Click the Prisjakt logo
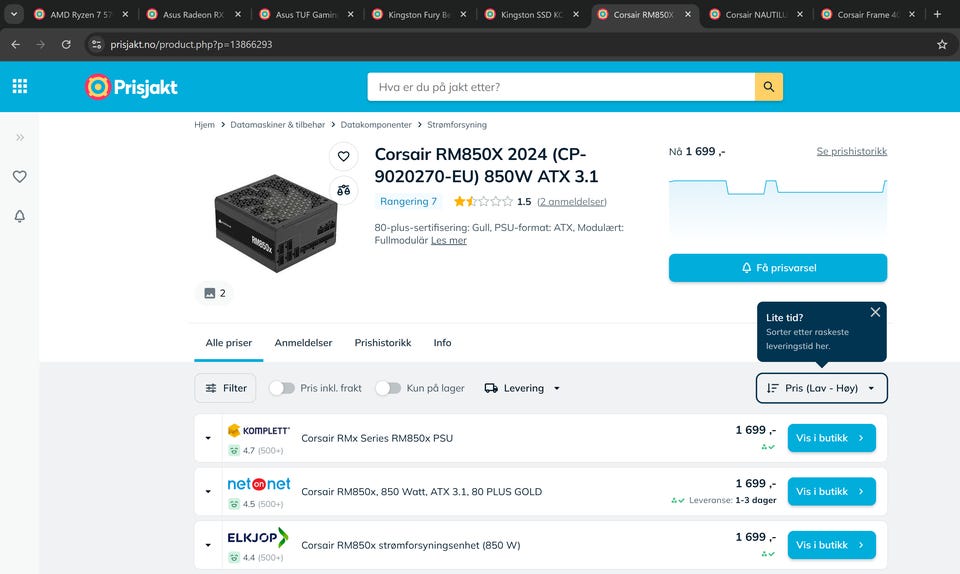The height and width of the screenshot is (574, 960). (x=132, y=87)
